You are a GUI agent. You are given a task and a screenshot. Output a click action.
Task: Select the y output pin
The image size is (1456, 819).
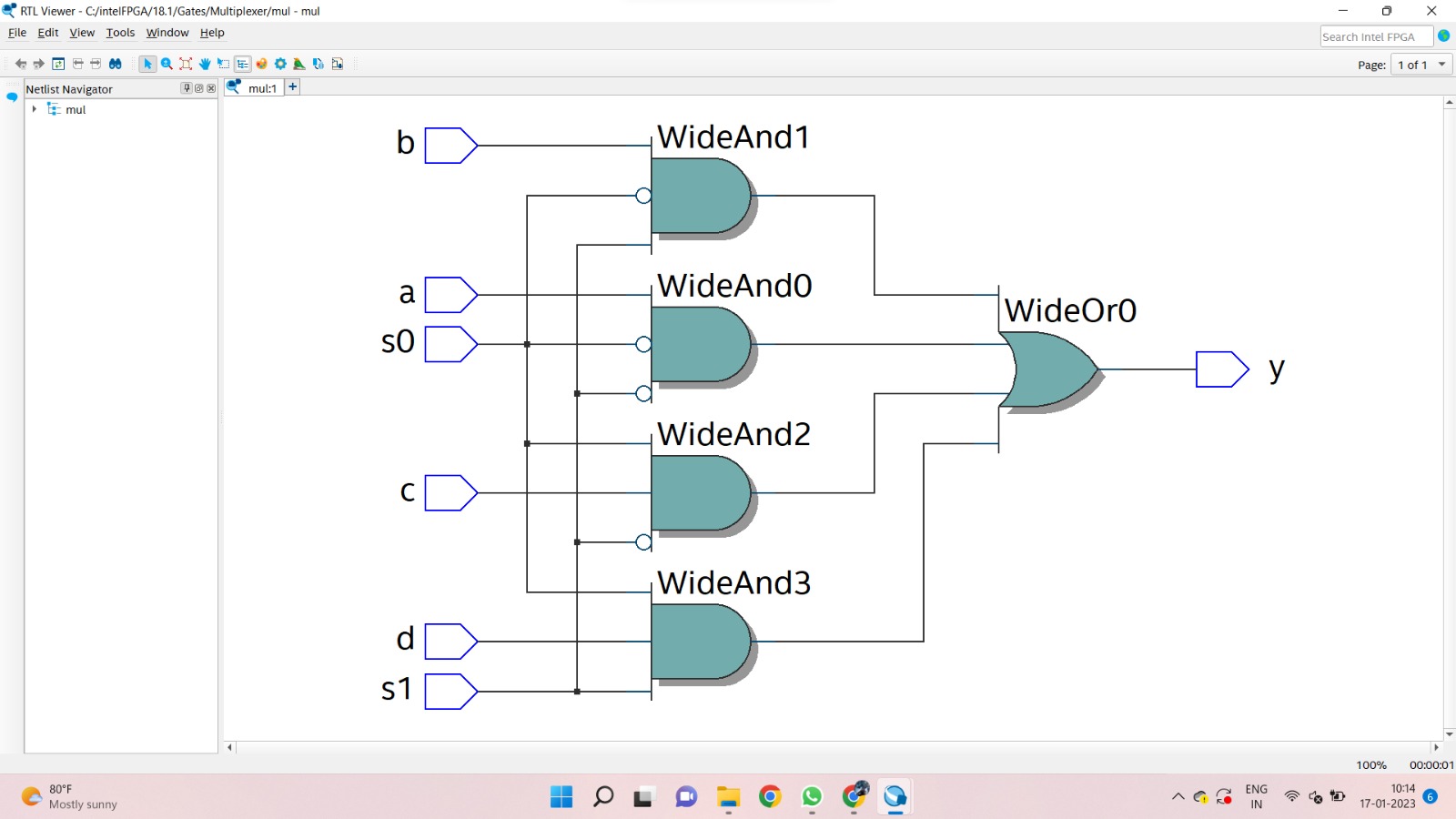(1222, 369)
